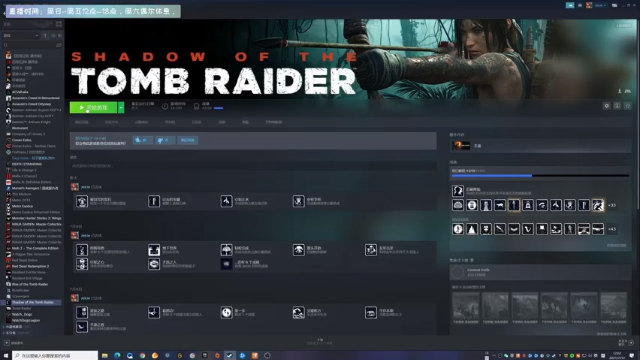Click the clock recent-activity filter icon in sidebar
Image resolution: width=640 pixels, height=360 pixels.
tap(53, 36)
